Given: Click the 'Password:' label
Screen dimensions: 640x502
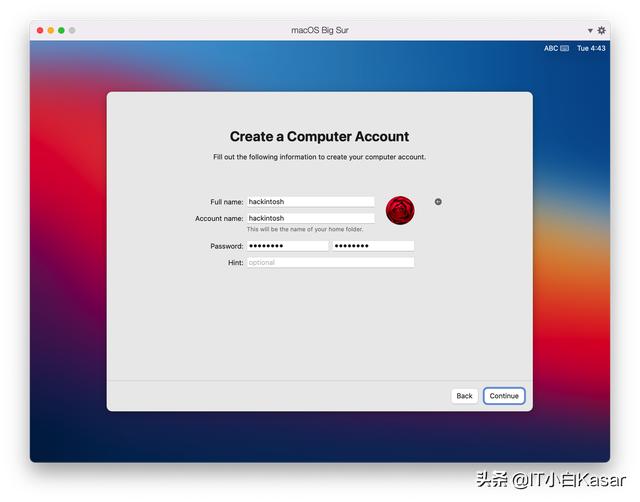Looking at the screenshot, I should 227,246.
